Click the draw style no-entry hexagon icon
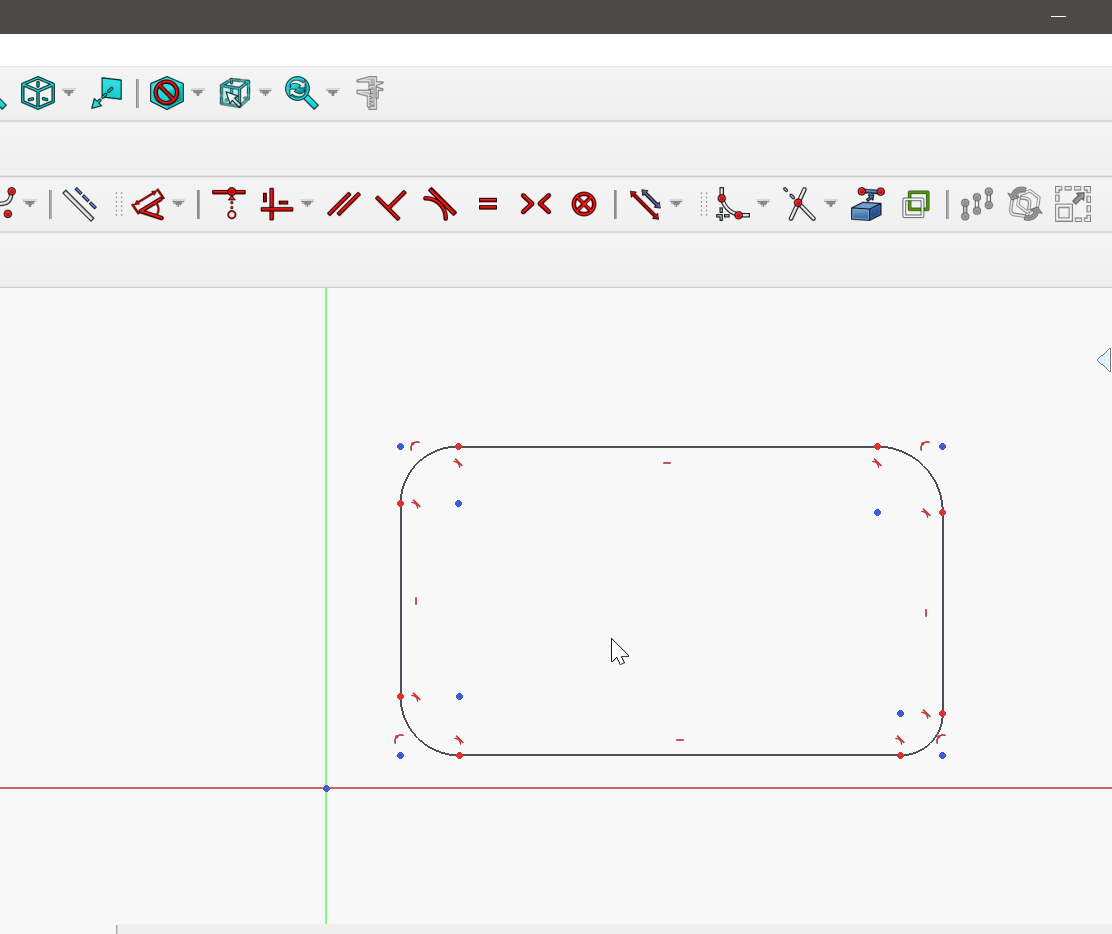The width and height of the screenshot is (1112, 934). [x=167, y=92]
